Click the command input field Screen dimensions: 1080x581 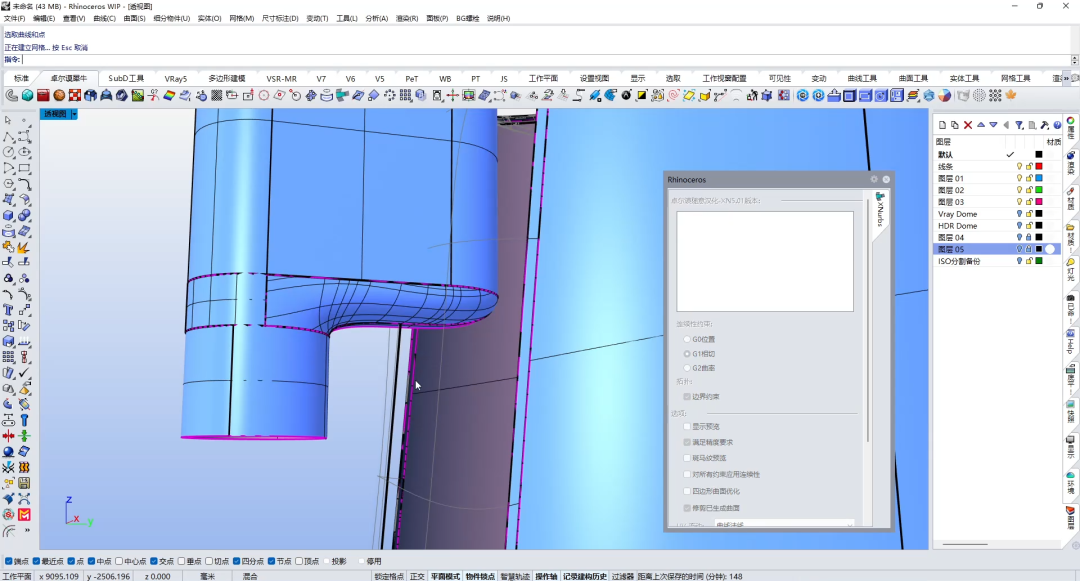(x=546, y=60)
